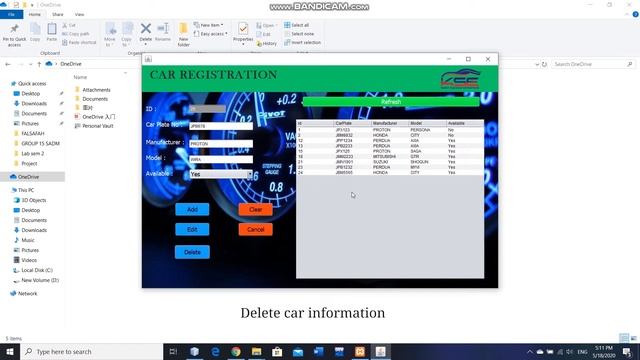
Task: Click the Explorer back arrow
Action: (x=8, y=64)
